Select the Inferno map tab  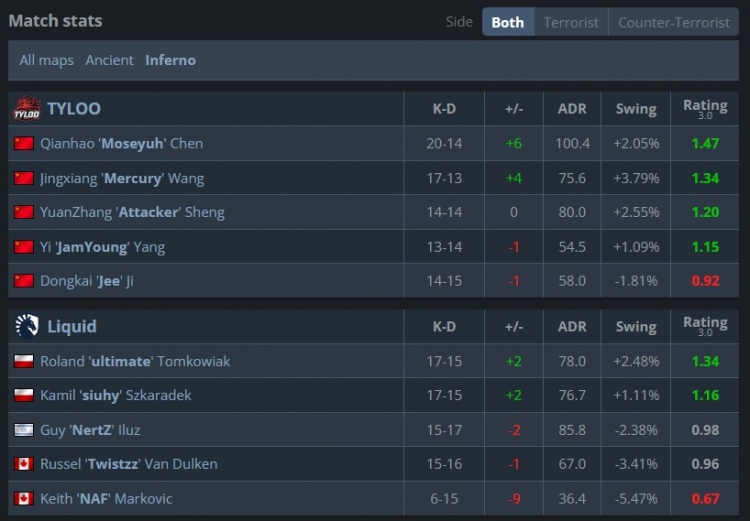[170, 60]
